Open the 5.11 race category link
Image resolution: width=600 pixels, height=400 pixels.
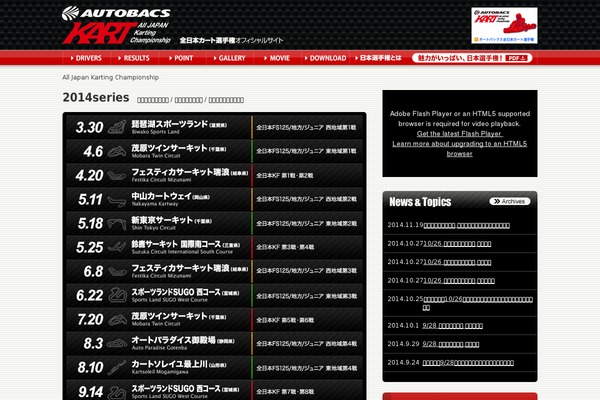pos(307,199)
